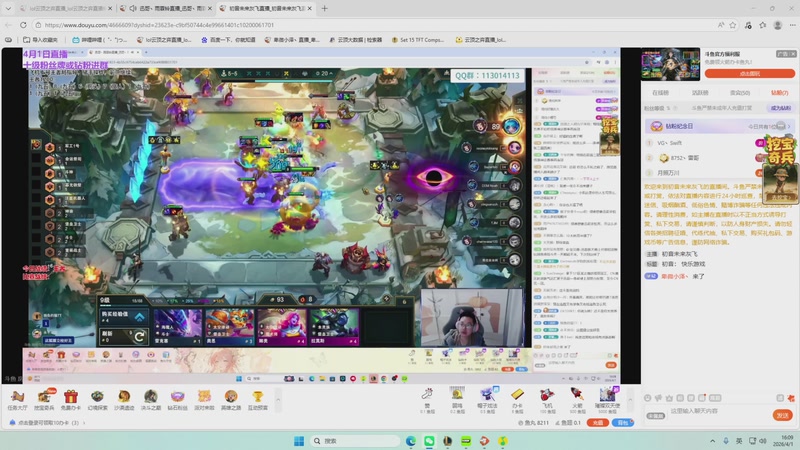The image size is (800, 450).
Task: Open the browser profile avatar
Action: (778, 24)
